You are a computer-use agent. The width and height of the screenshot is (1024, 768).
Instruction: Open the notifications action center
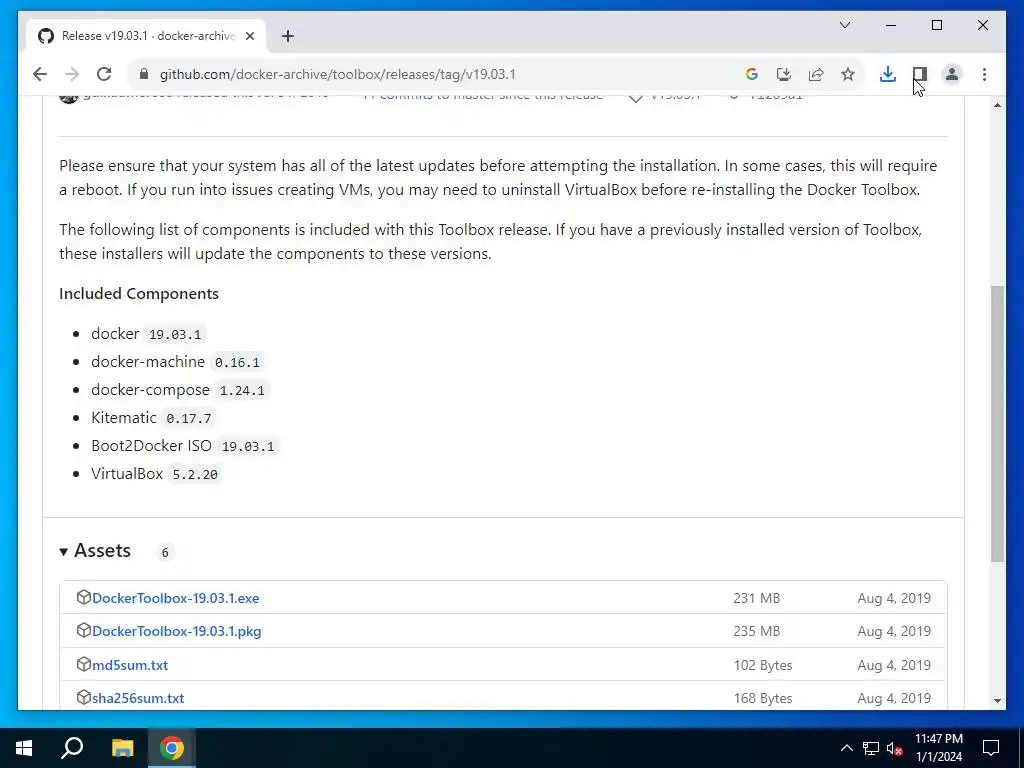pos(991,748)
